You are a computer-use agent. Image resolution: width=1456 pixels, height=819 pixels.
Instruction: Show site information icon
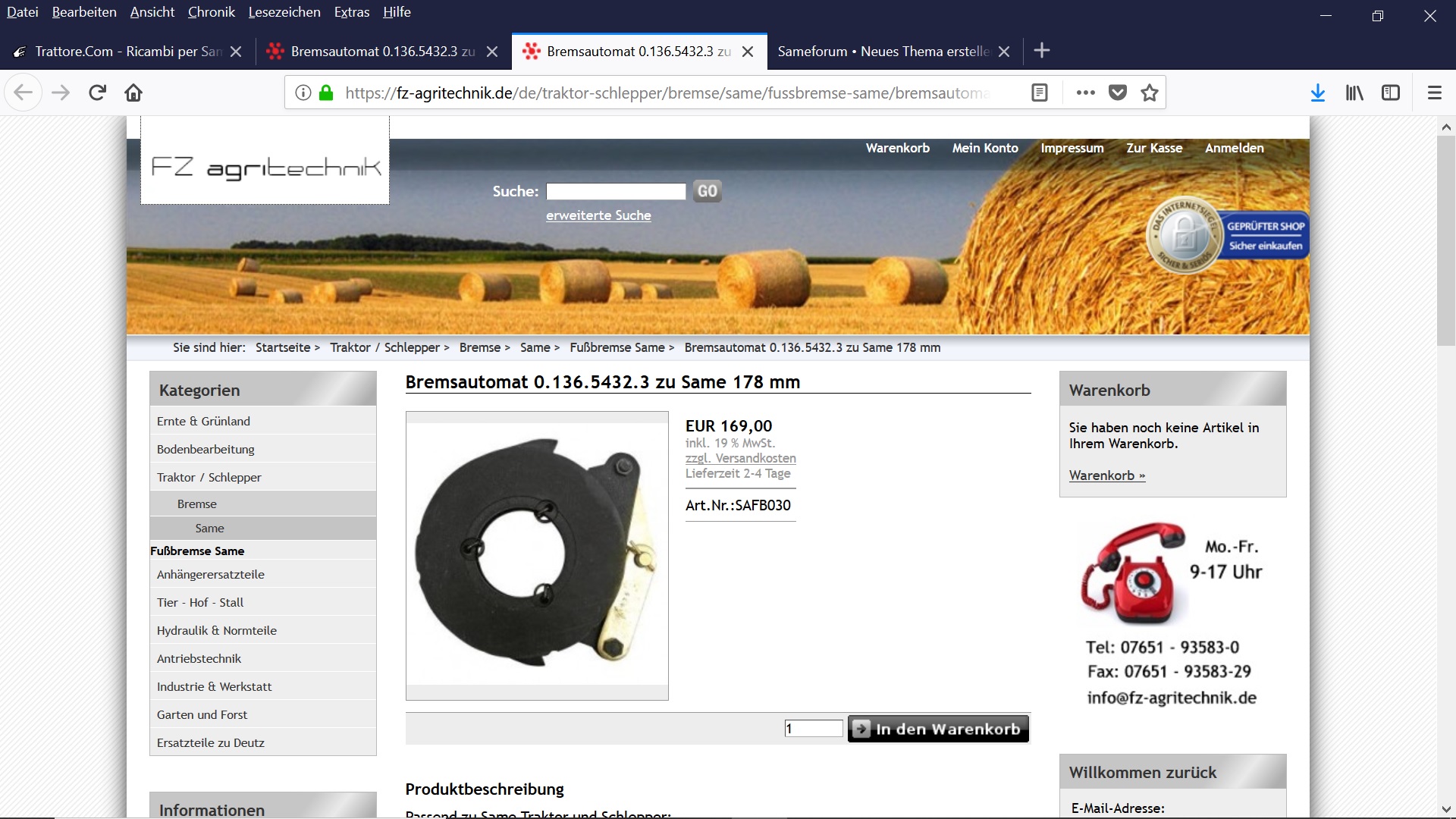[303, 93]
